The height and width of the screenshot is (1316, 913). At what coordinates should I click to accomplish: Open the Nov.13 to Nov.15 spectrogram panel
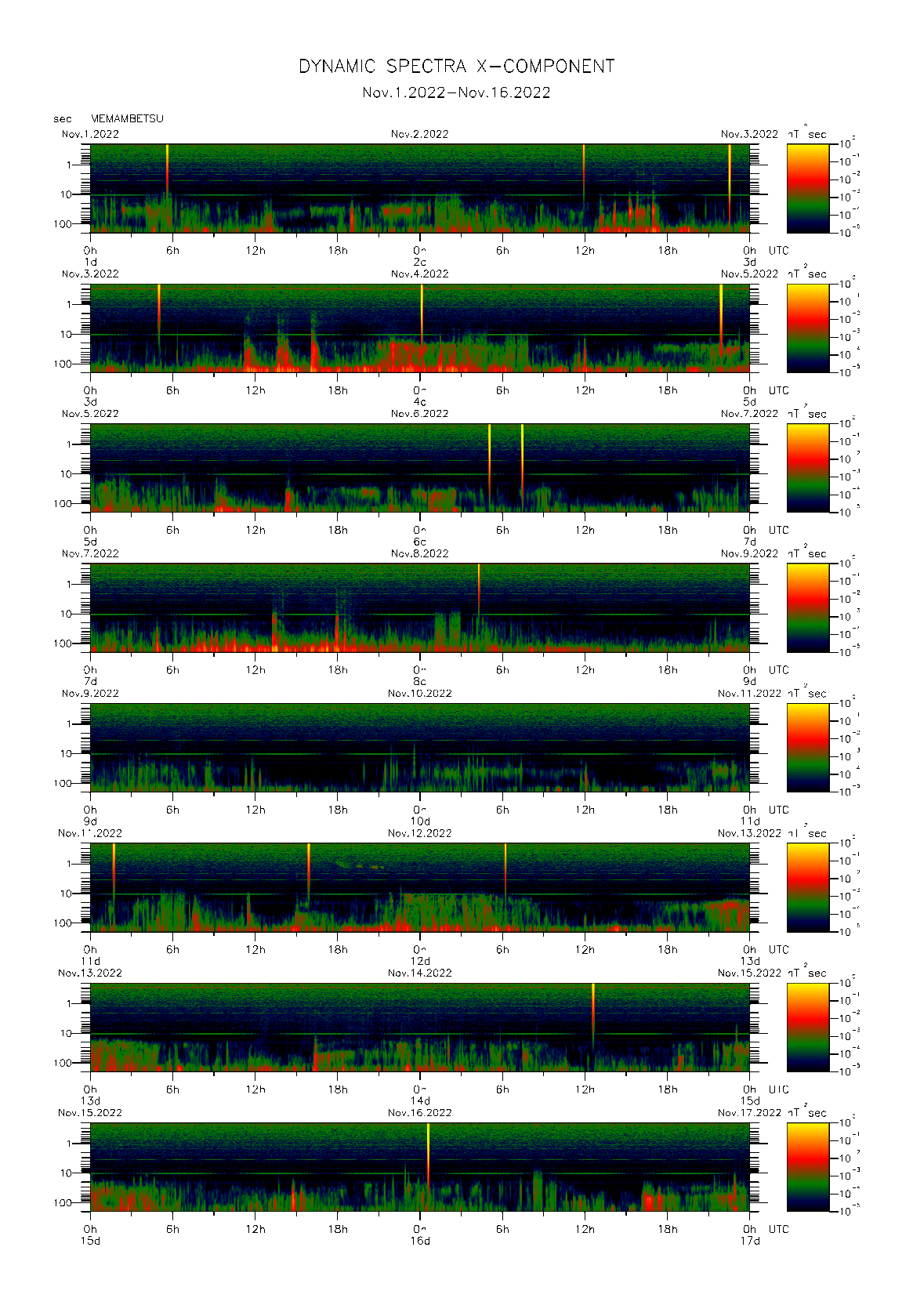pyautogui.click(x=420, y=1027)
